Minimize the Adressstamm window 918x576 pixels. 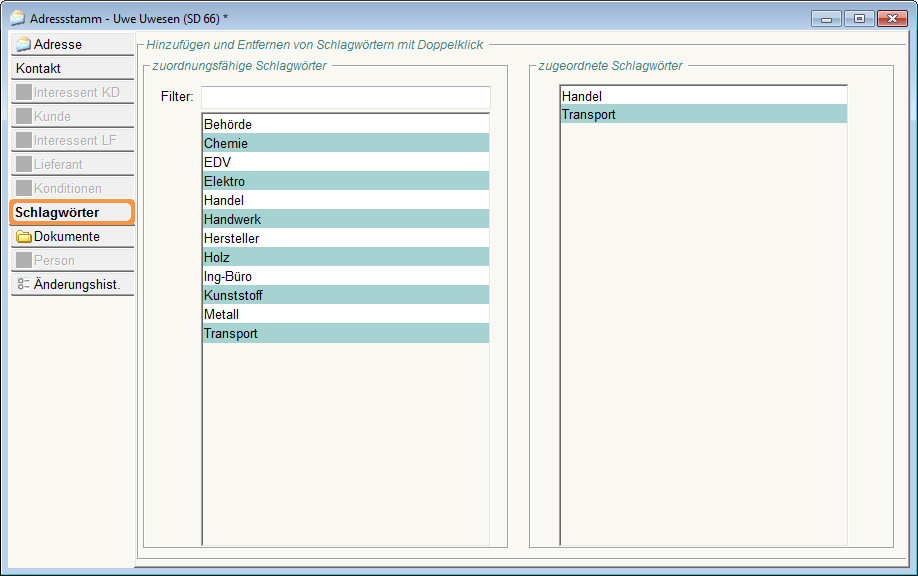[826, 19]
